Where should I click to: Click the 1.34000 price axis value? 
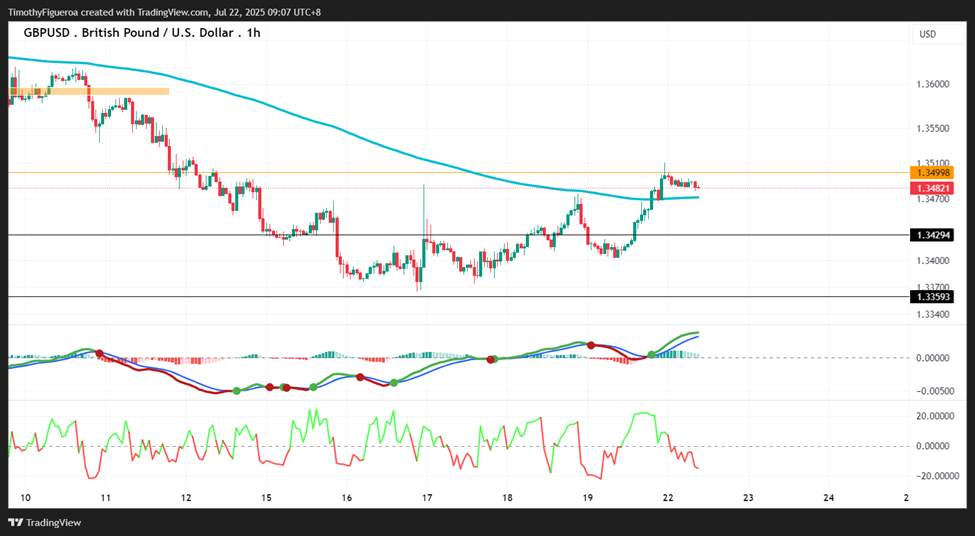click(x=933, y=261)
